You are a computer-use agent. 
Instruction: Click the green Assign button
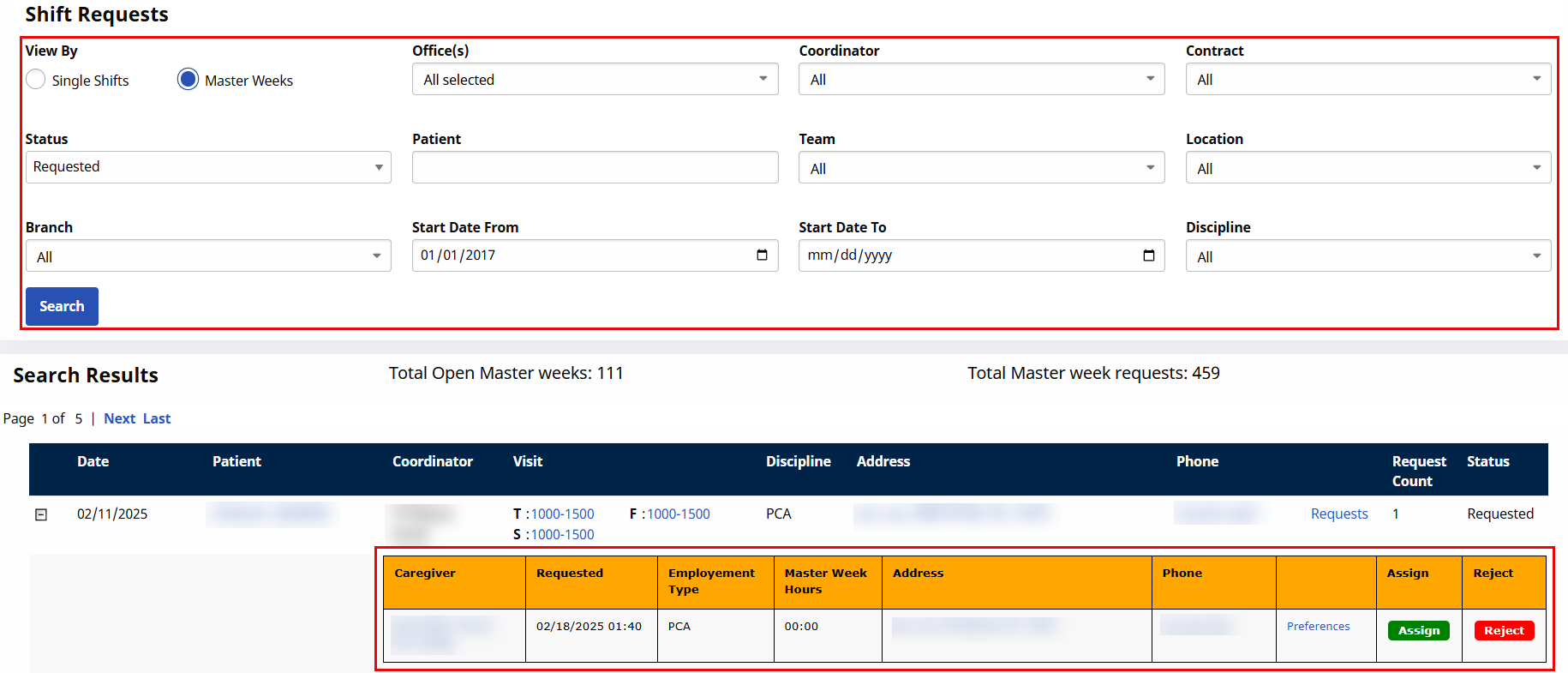pyautogui.click(x=1418, y=631)
